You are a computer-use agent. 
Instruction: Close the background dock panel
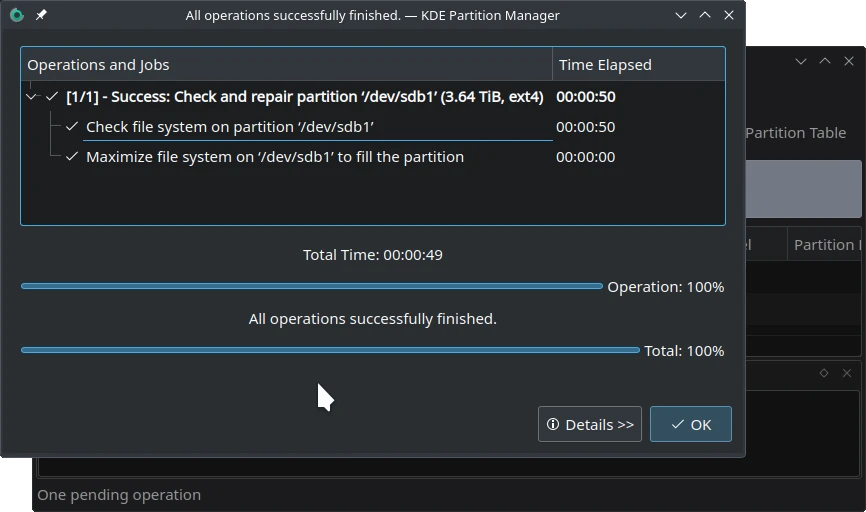847,373
